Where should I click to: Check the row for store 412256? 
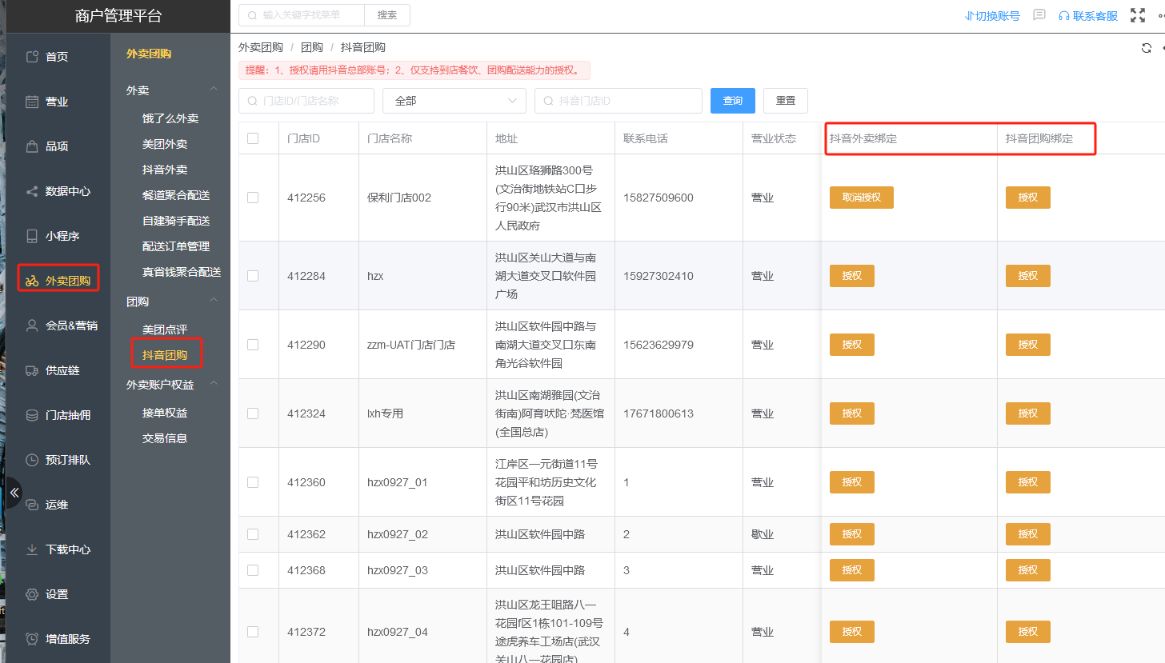(253, 198)
